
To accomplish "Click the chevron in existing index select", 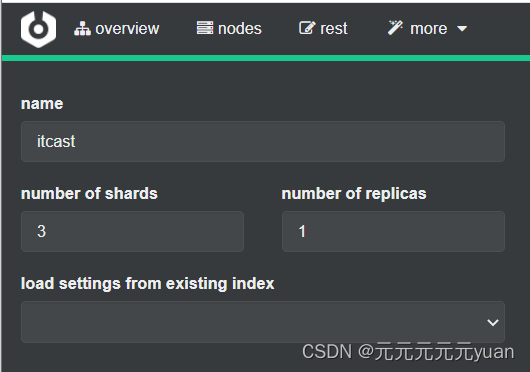I will (493, 323).
